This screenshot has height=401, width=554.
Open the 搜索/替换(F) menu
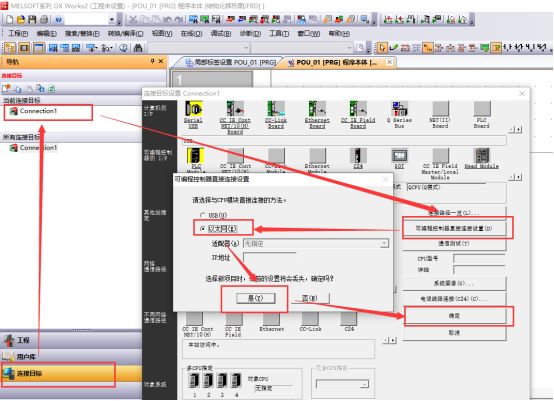point(82,34)
